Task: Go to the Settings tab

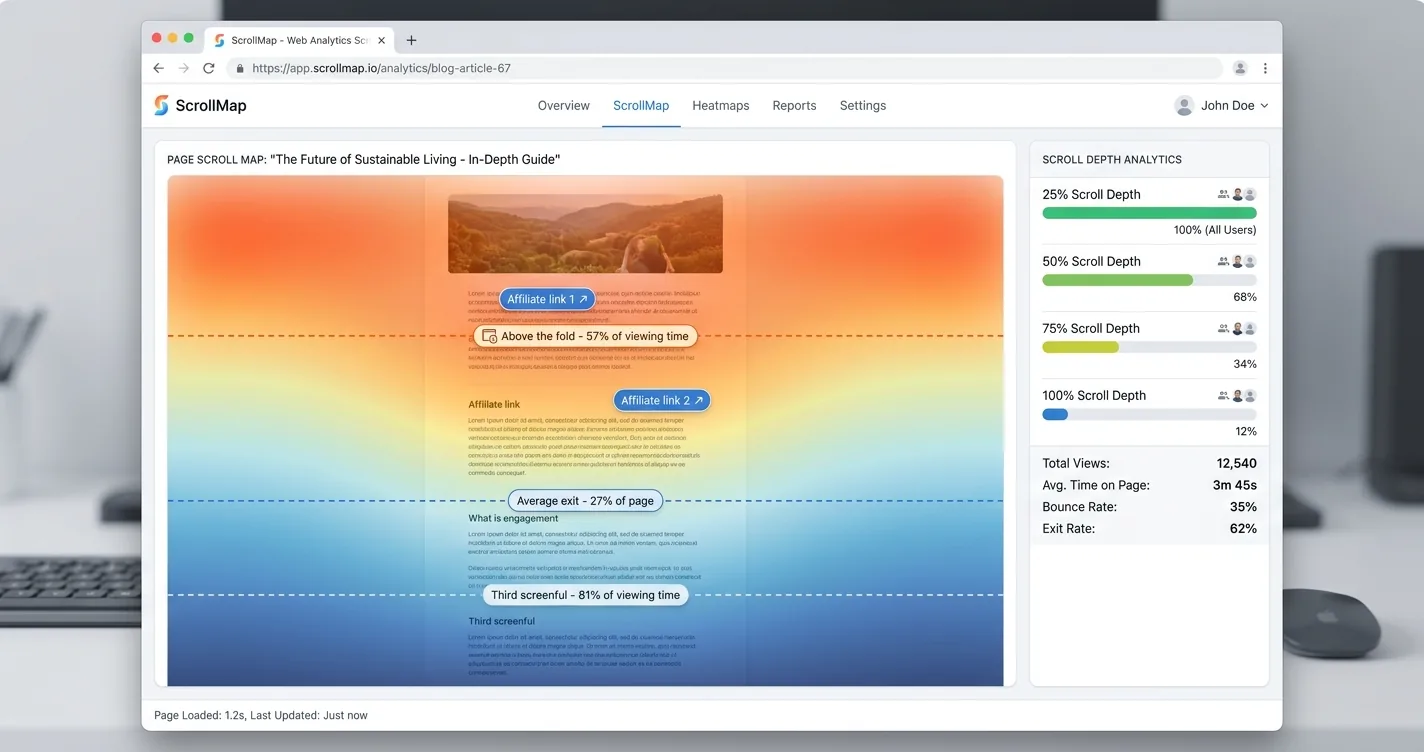Action: [x=863, y=105]
